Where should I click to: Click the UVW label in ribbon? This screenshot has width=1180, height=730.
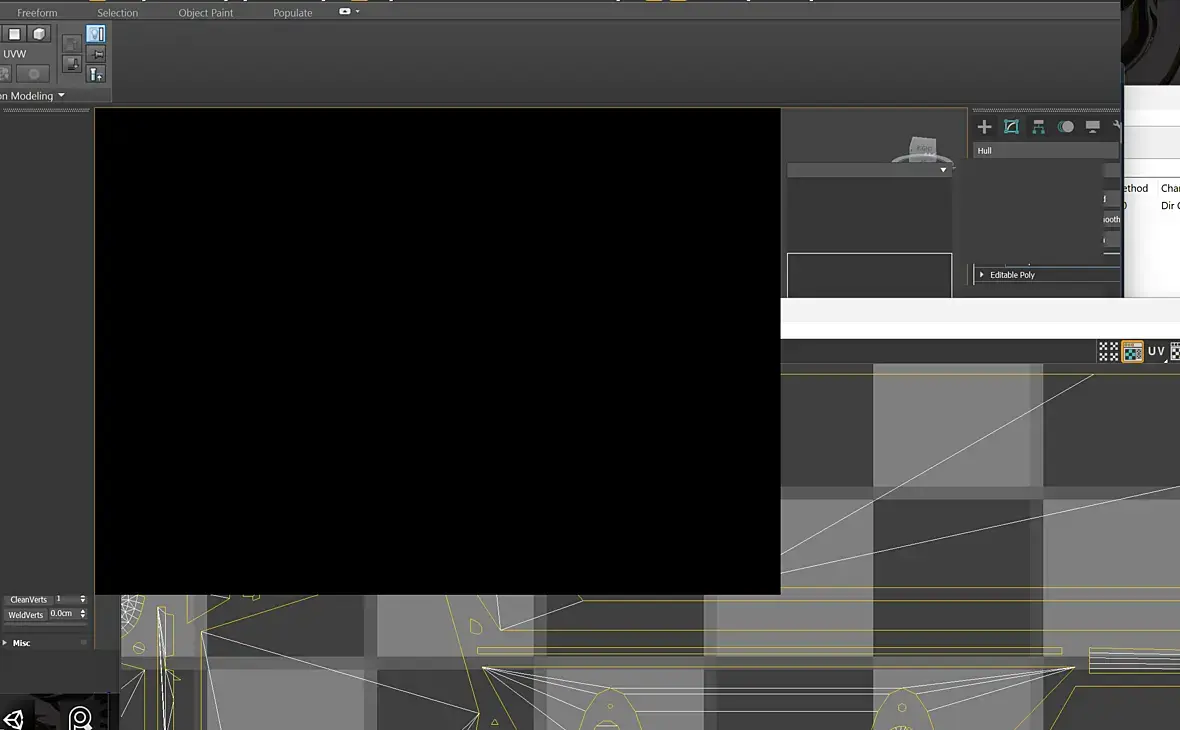pyautogui.click(x=14, y=54)
